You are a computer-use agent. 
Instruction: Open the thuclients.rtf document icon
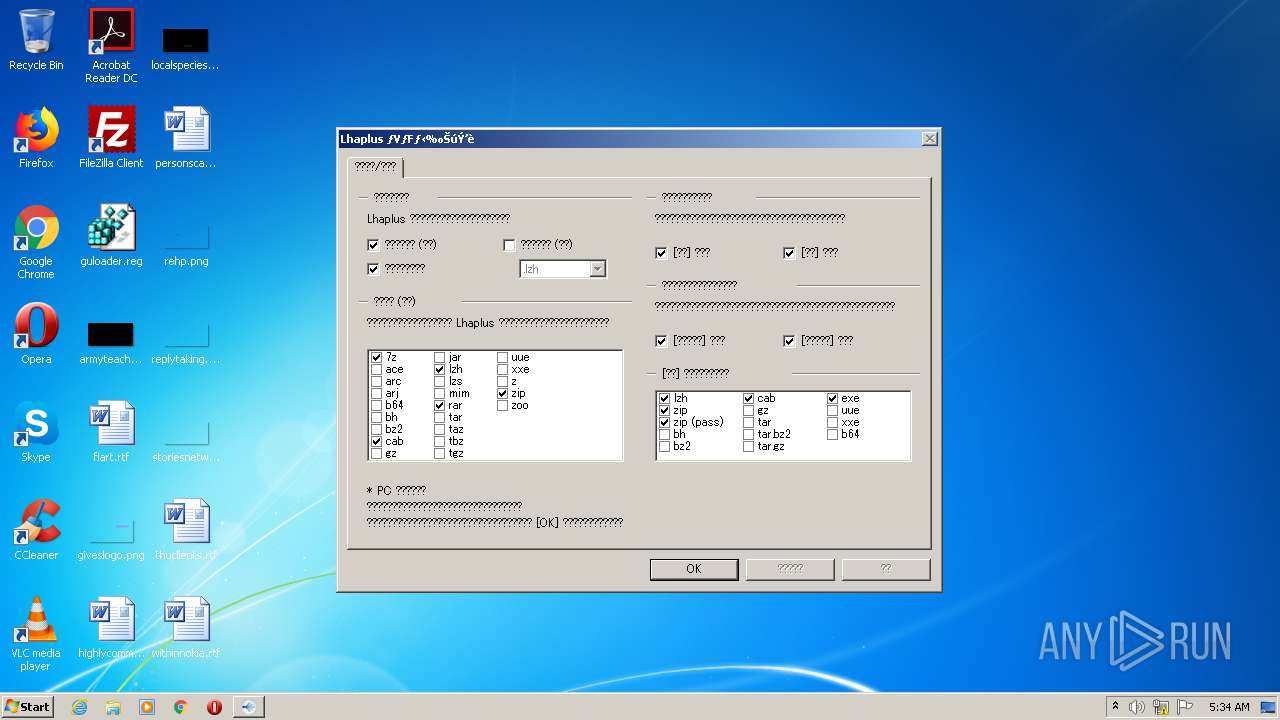point(186,530)
